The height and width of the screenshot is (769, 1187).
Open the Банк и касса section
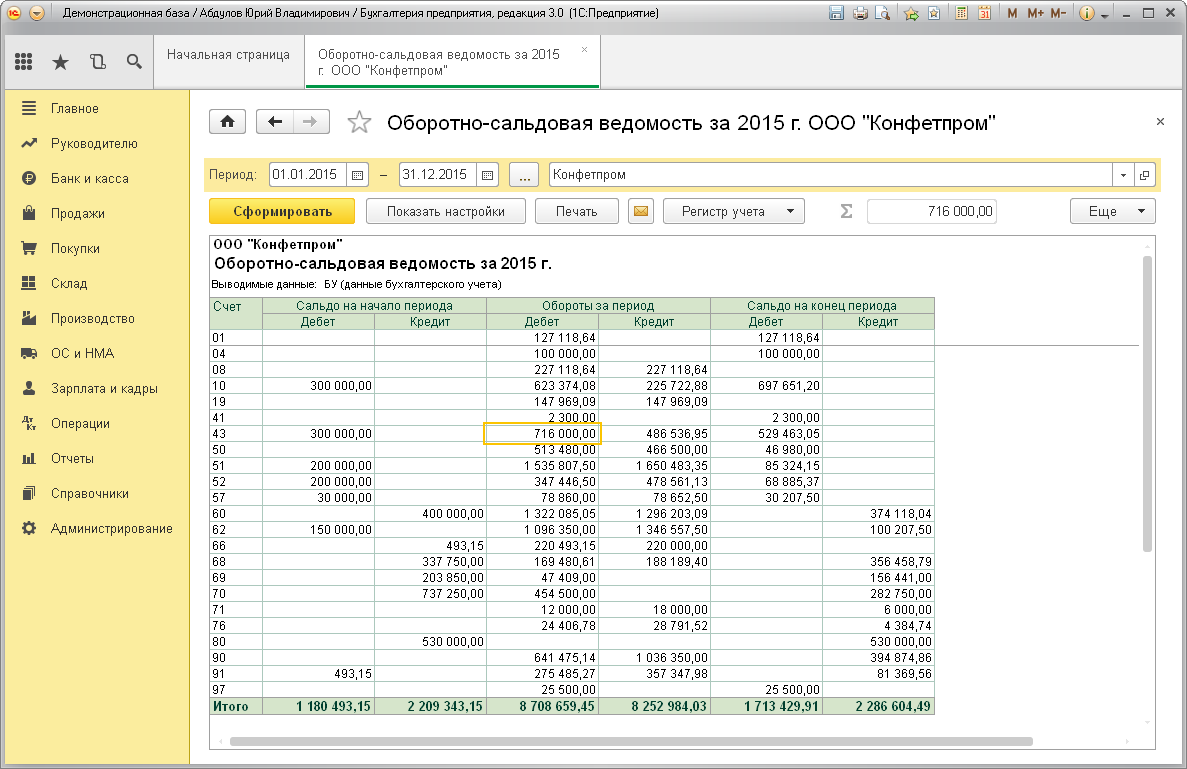(89, 178)
